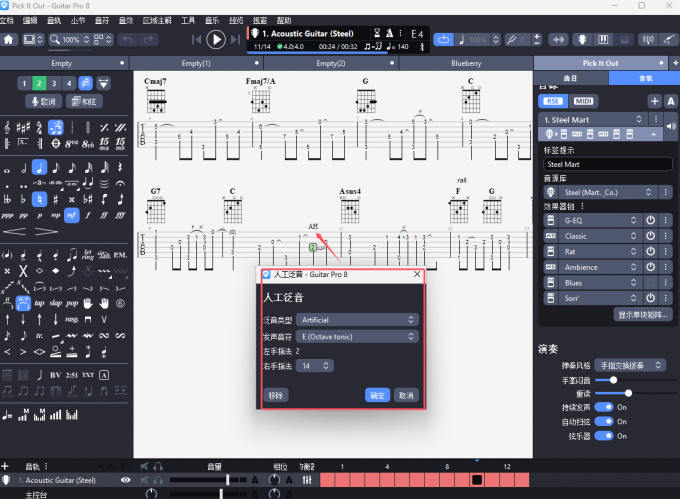Viewport: 680px width, 499px height.
Task: Click add track plus icon at bottom
Action: coord(6,466)
